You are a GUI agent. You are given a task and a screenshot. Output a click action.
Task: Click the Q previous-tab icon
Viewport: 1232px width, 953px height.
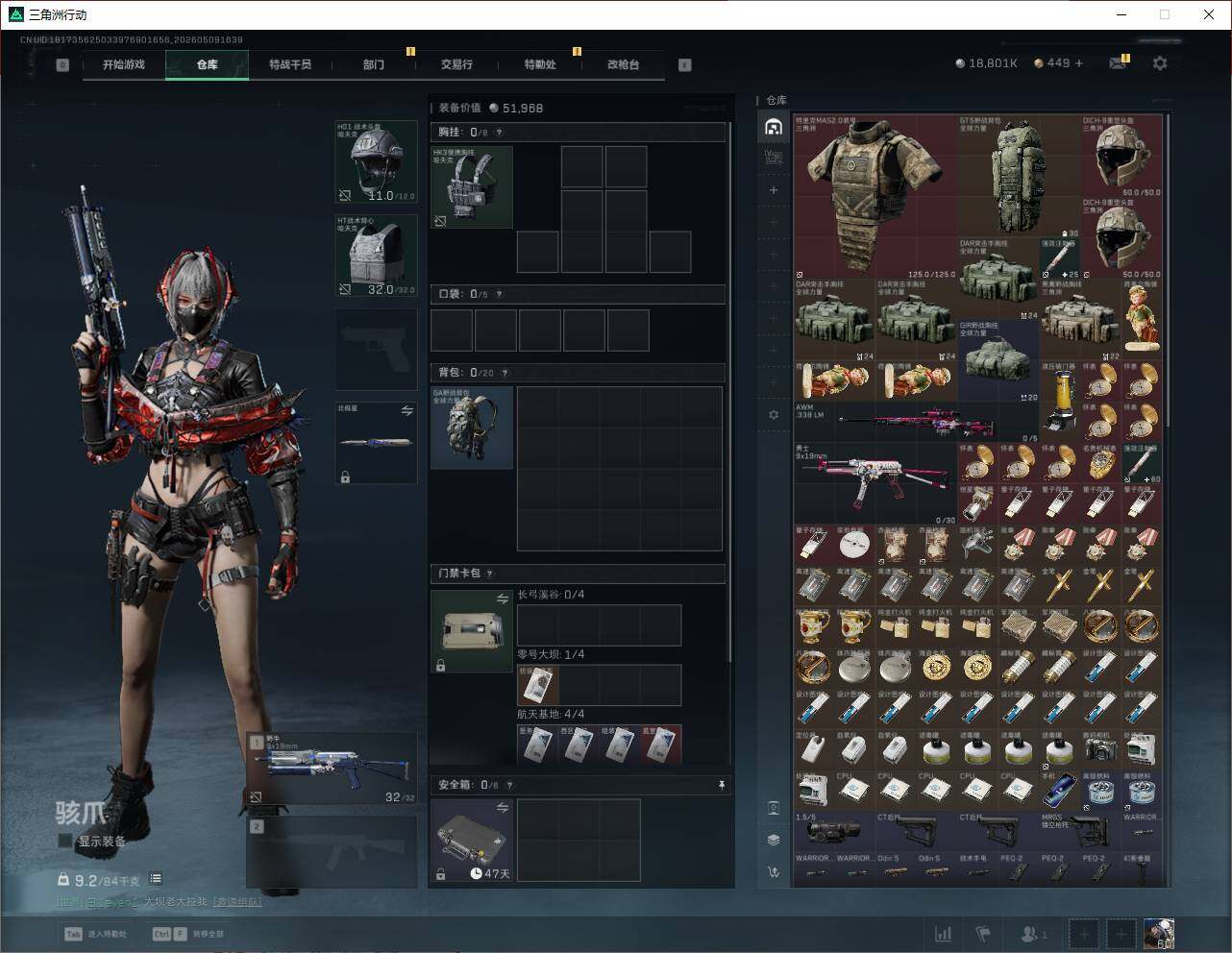(x=62, y=64)
